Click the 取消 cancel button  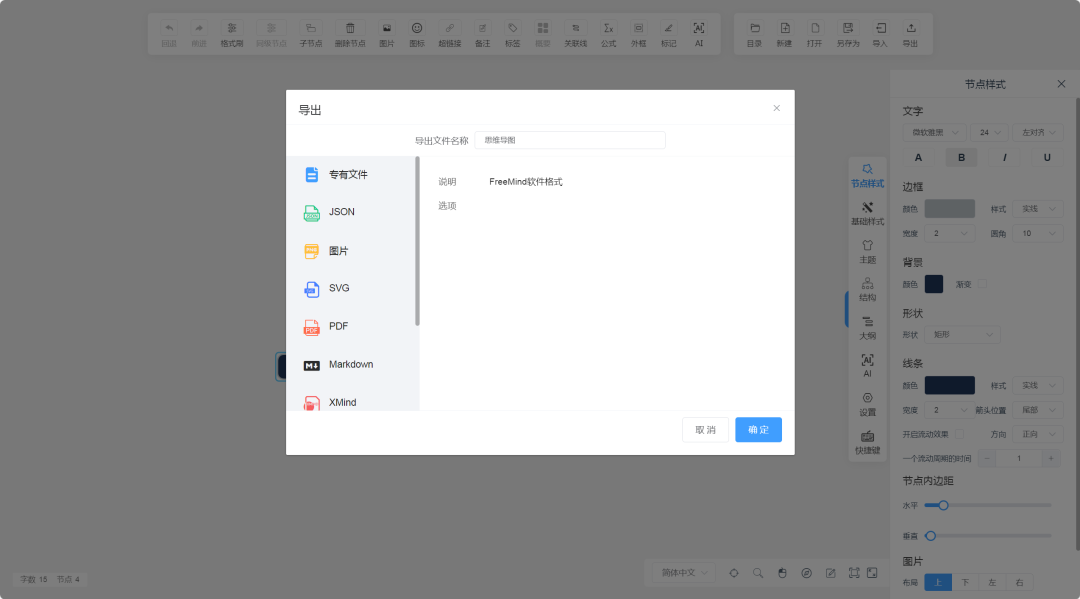pyautogui.click(x=705, y=429)
